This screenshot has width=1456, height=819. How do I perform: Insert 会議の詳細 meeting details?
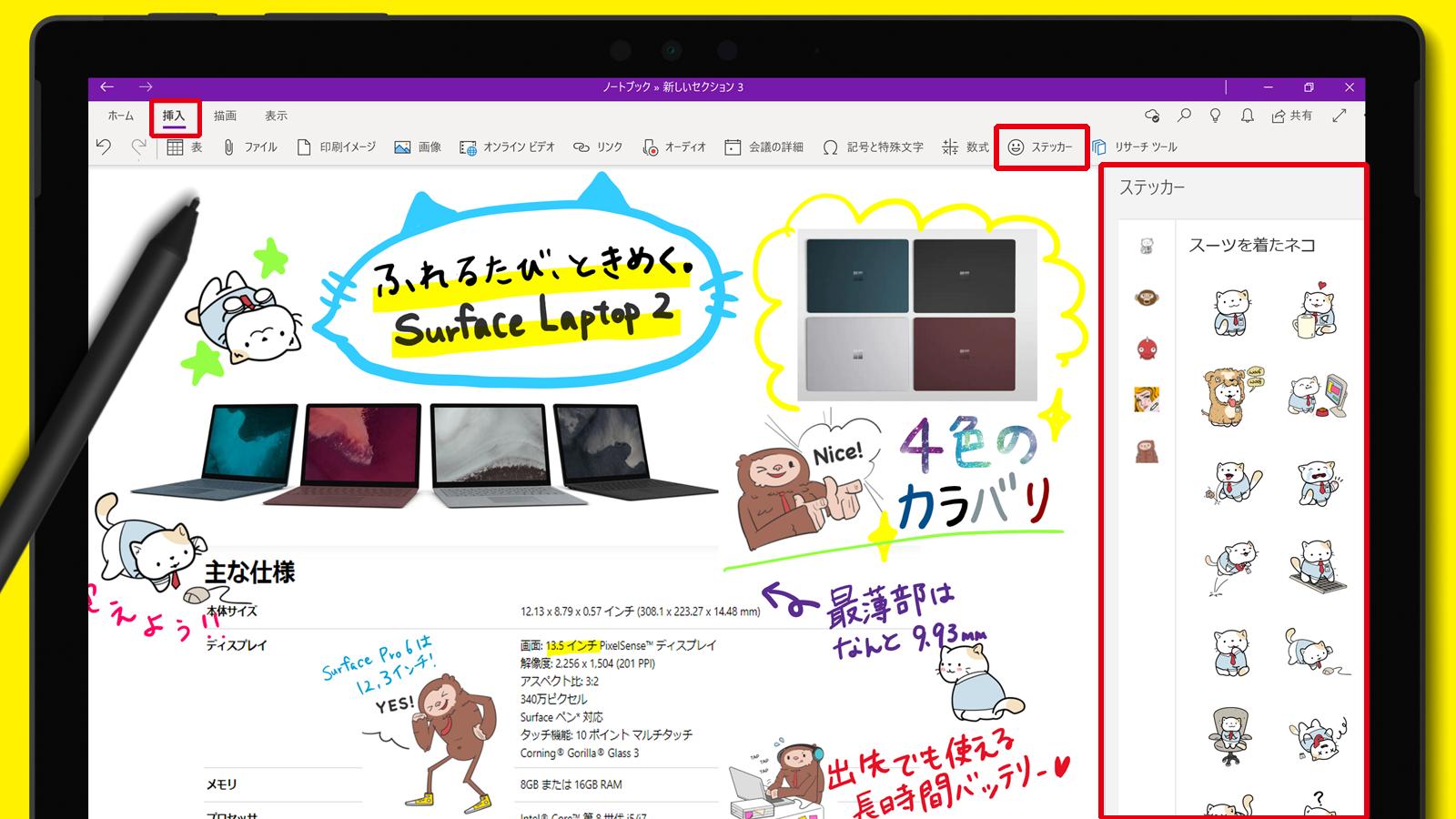[x=764, y=147]
